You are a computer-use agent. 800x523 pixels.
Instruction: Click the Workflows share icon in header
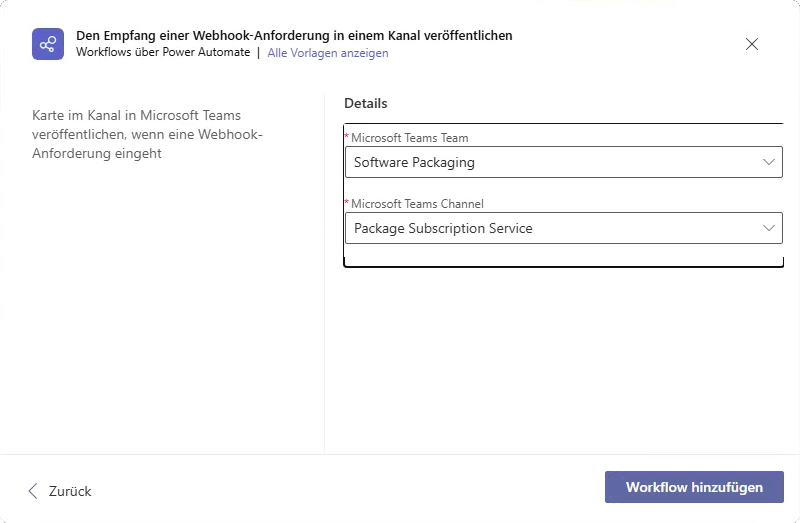click(x=47, y=44)
